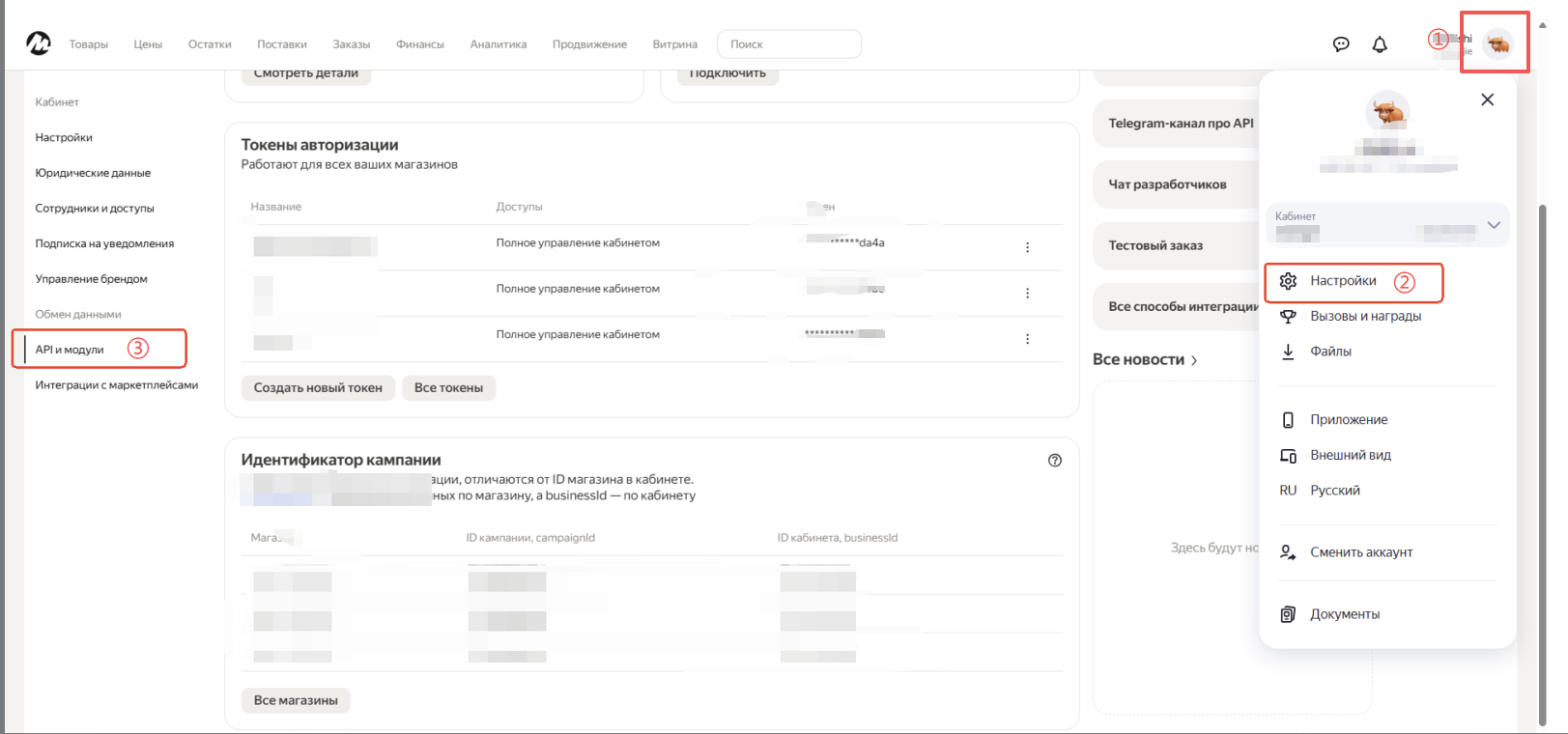Click Все токены button

click(x=448, y=387)
